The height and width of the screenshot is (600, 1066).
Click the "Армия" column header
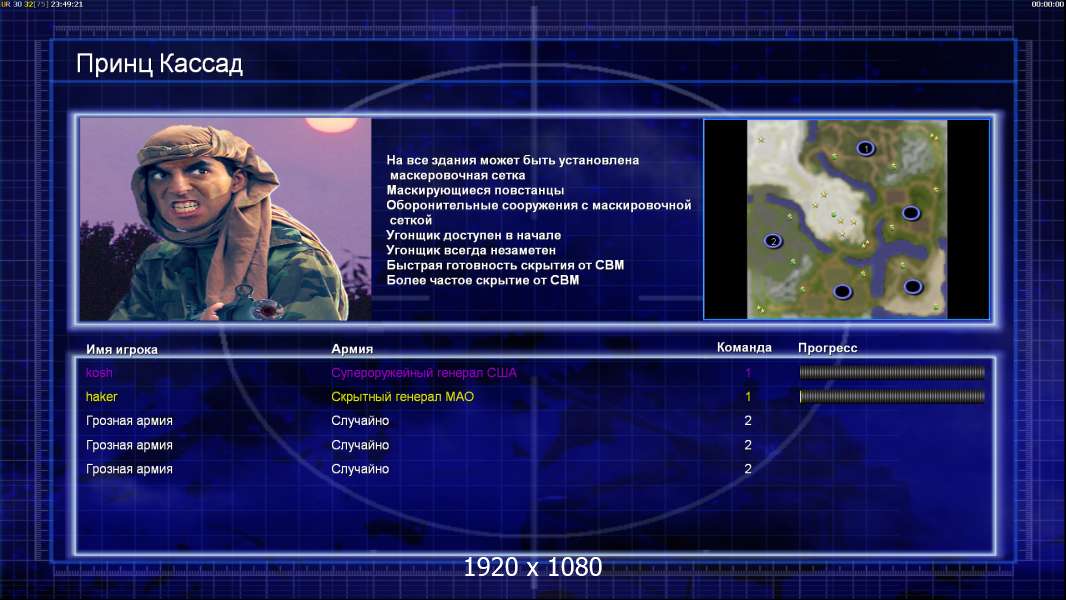(x=352, y=349)
